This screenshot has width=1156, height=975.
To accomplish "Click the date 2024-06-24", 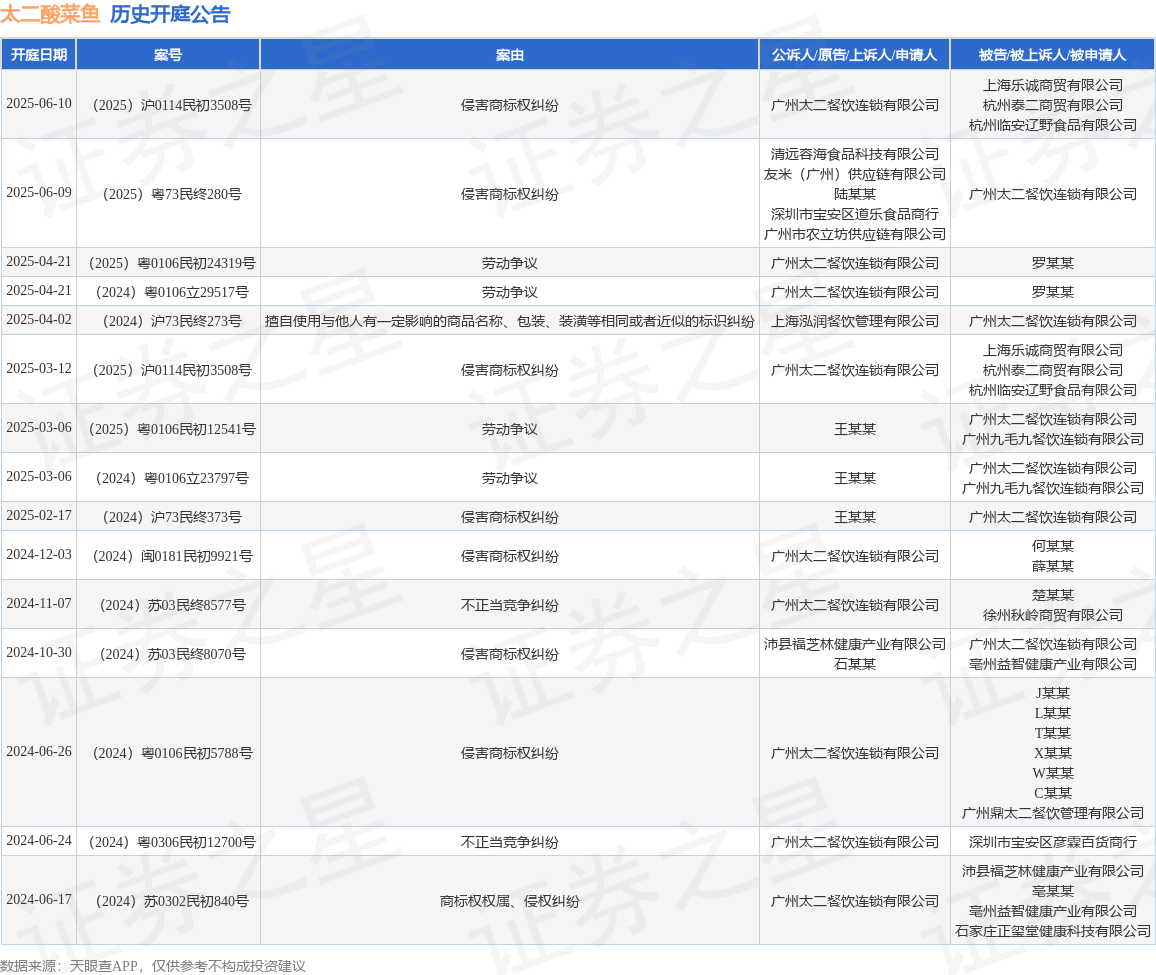I will coord(39,840).
